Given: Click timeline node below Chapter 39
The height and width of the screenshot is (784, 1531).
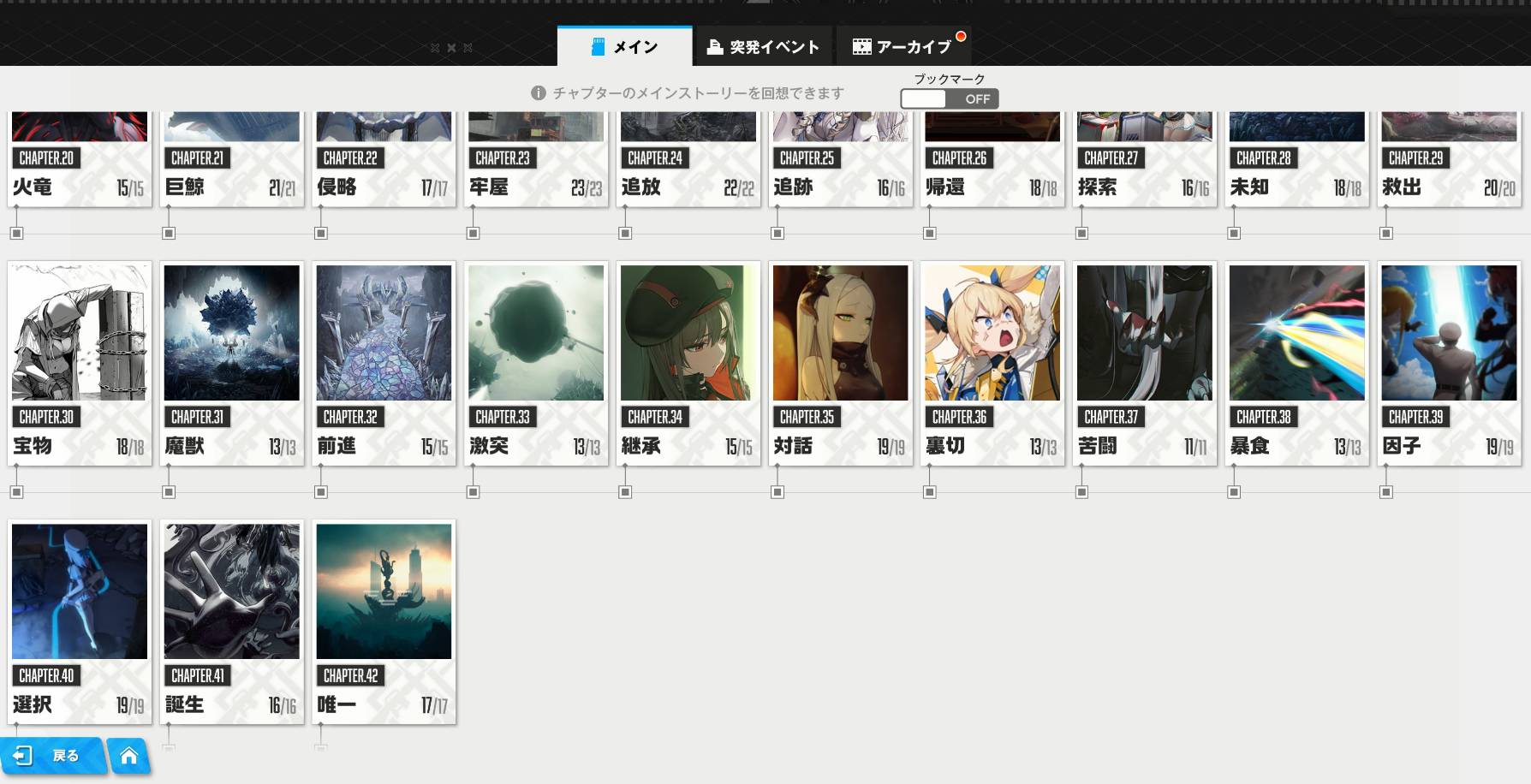Looking at the screenshot, I should coord(1386,492).
